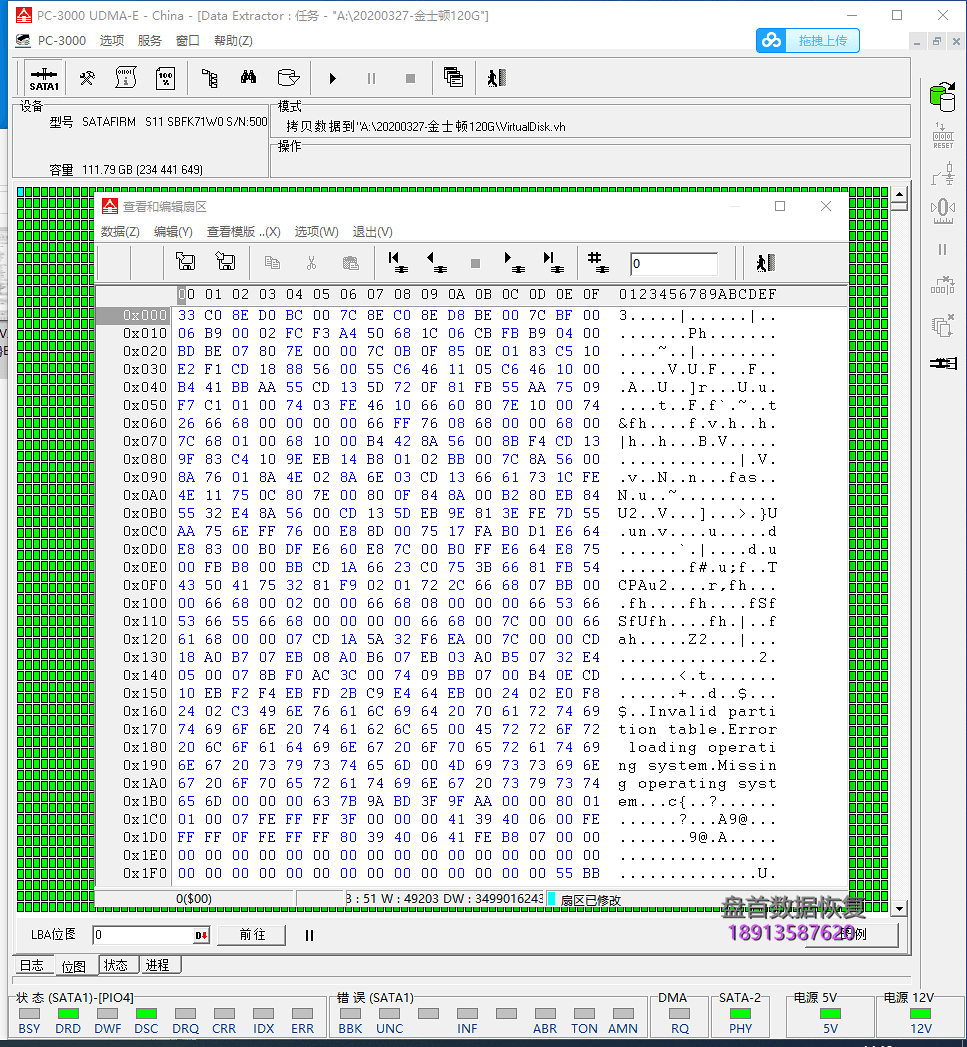967x1047 pixels.
Task: Click the pause icon next to 前往
Action: 309,935
